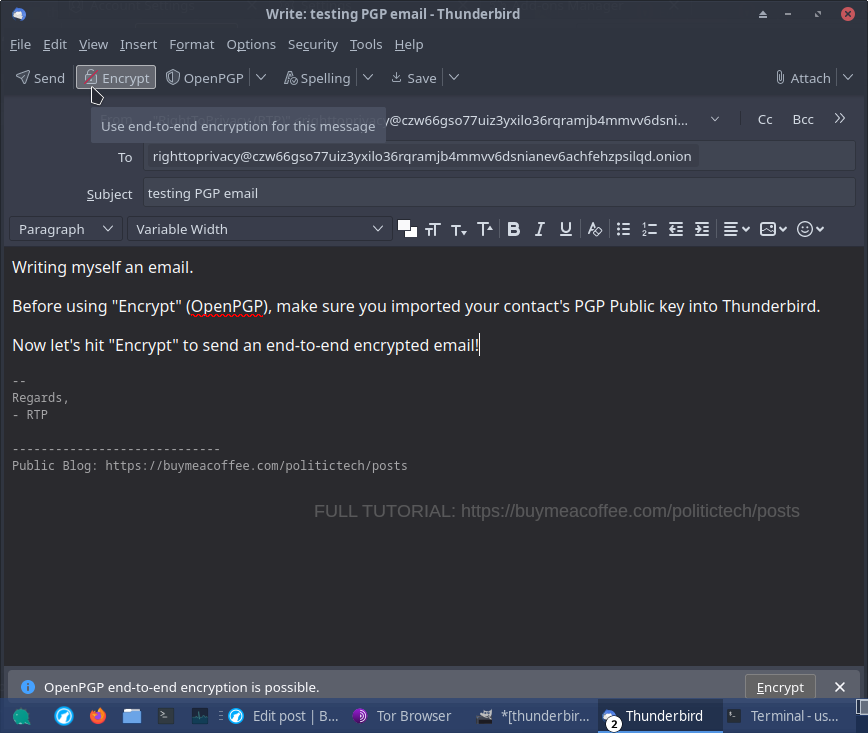Open the Security menu
The height and width of the screenshot is (733, 868).
coord(313,44)
